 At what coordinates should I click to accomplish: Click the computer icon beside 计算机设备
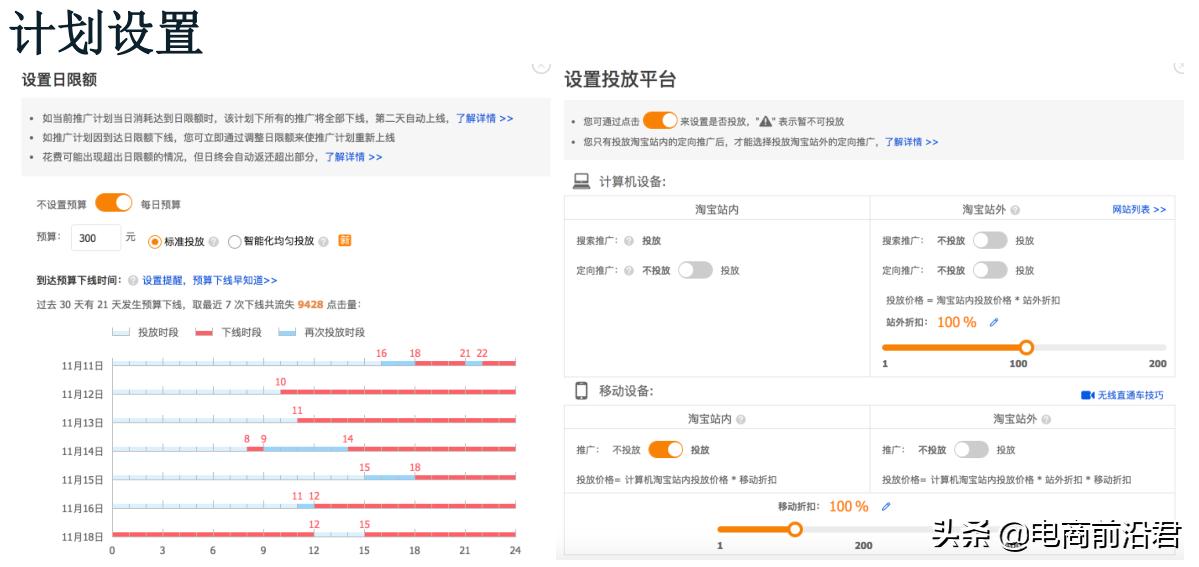click(582, 182)
